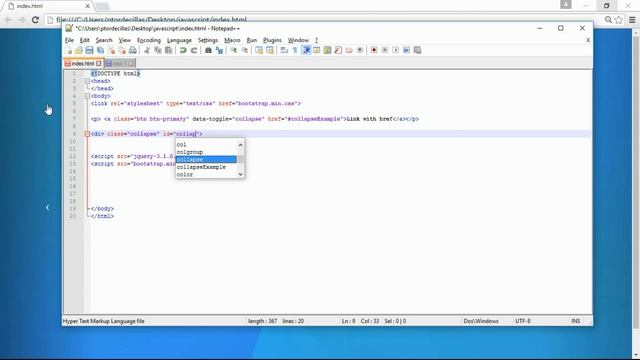
Task: Bookmark page with Chrome star icon
Action: [x=619, y=20]
